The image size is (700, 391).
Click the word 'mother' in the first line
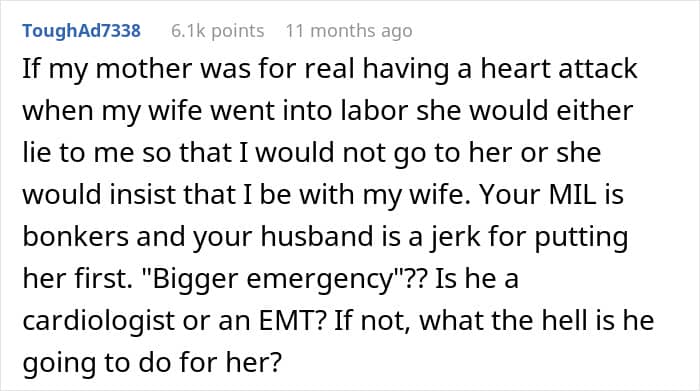(x=143, y=69)
